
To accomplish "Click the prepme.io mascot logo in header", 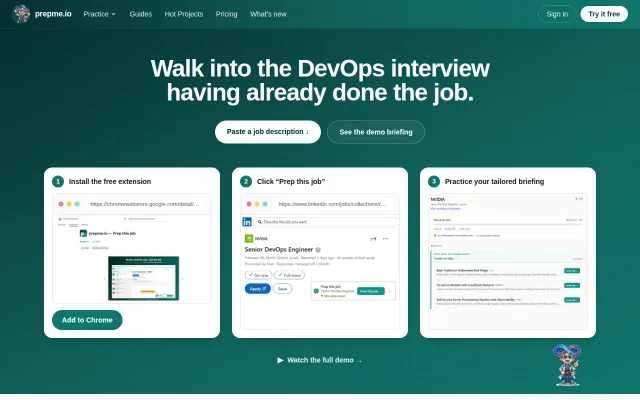I will (21, 14).
